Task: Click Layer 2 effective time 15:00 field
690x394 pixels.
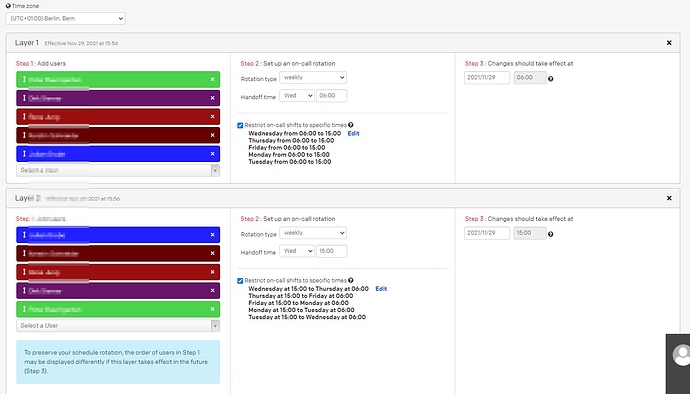Action: [530, 233]
